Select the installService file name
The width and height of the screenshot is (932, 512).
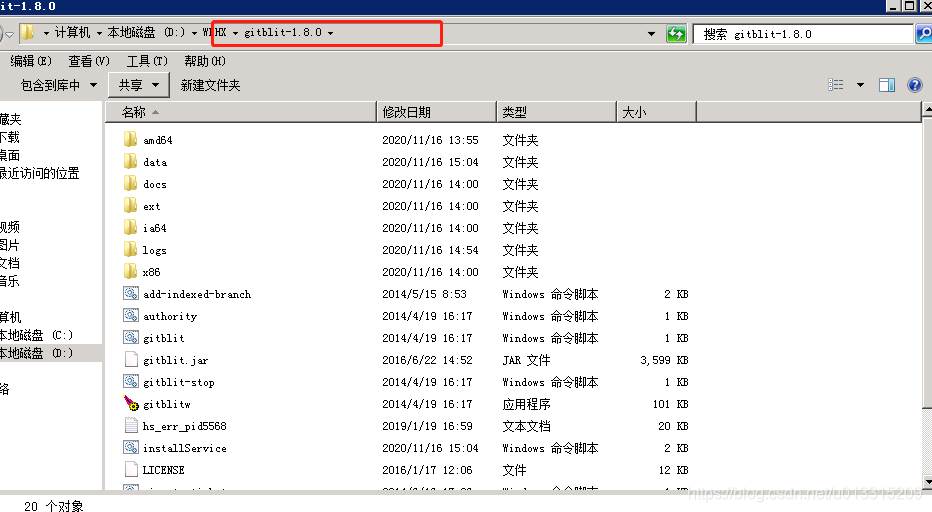(184, 448)
